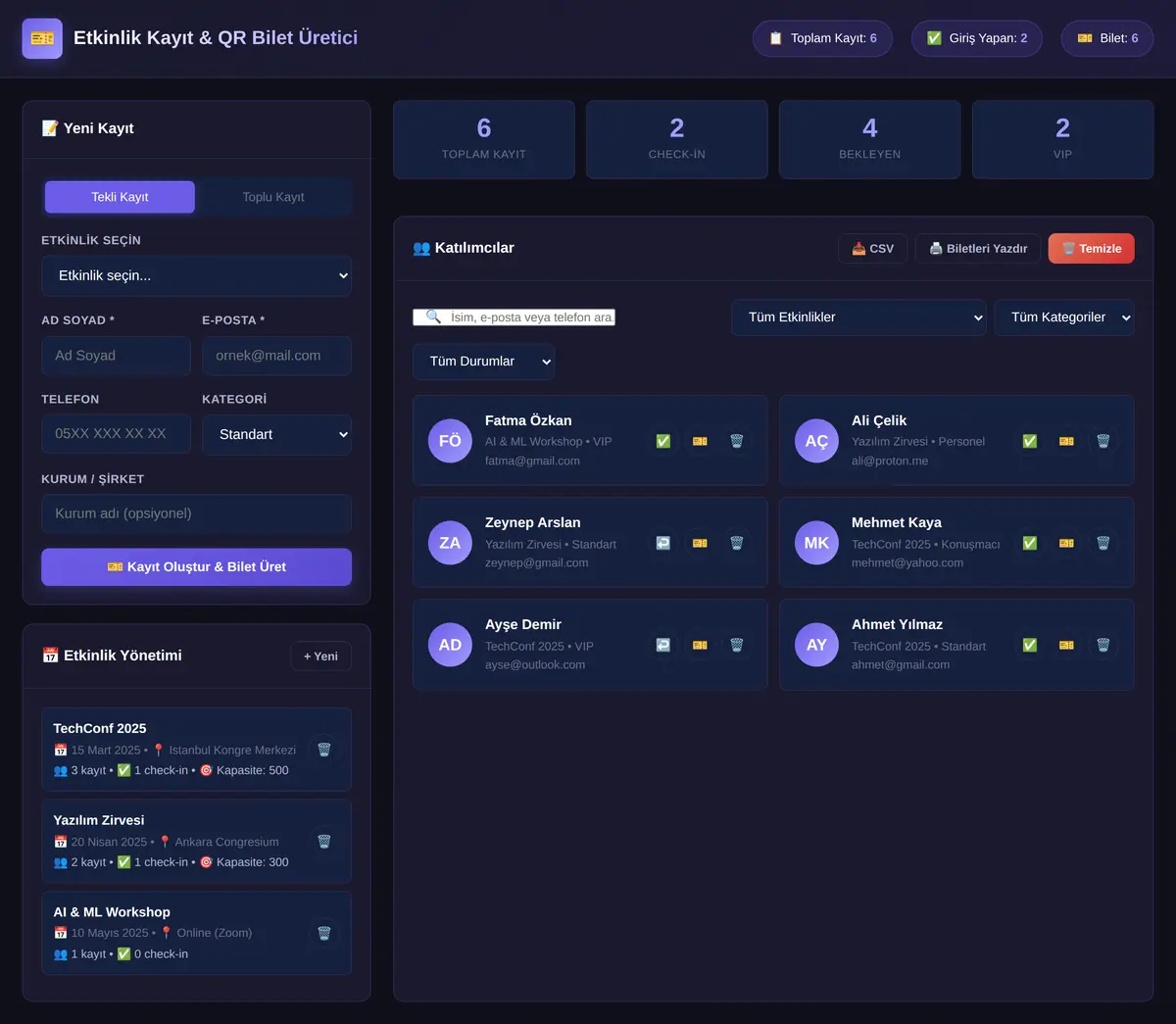Open Ayşe Demir's QR ticket
The image size is (1176, 1024).
pos(700,645)
